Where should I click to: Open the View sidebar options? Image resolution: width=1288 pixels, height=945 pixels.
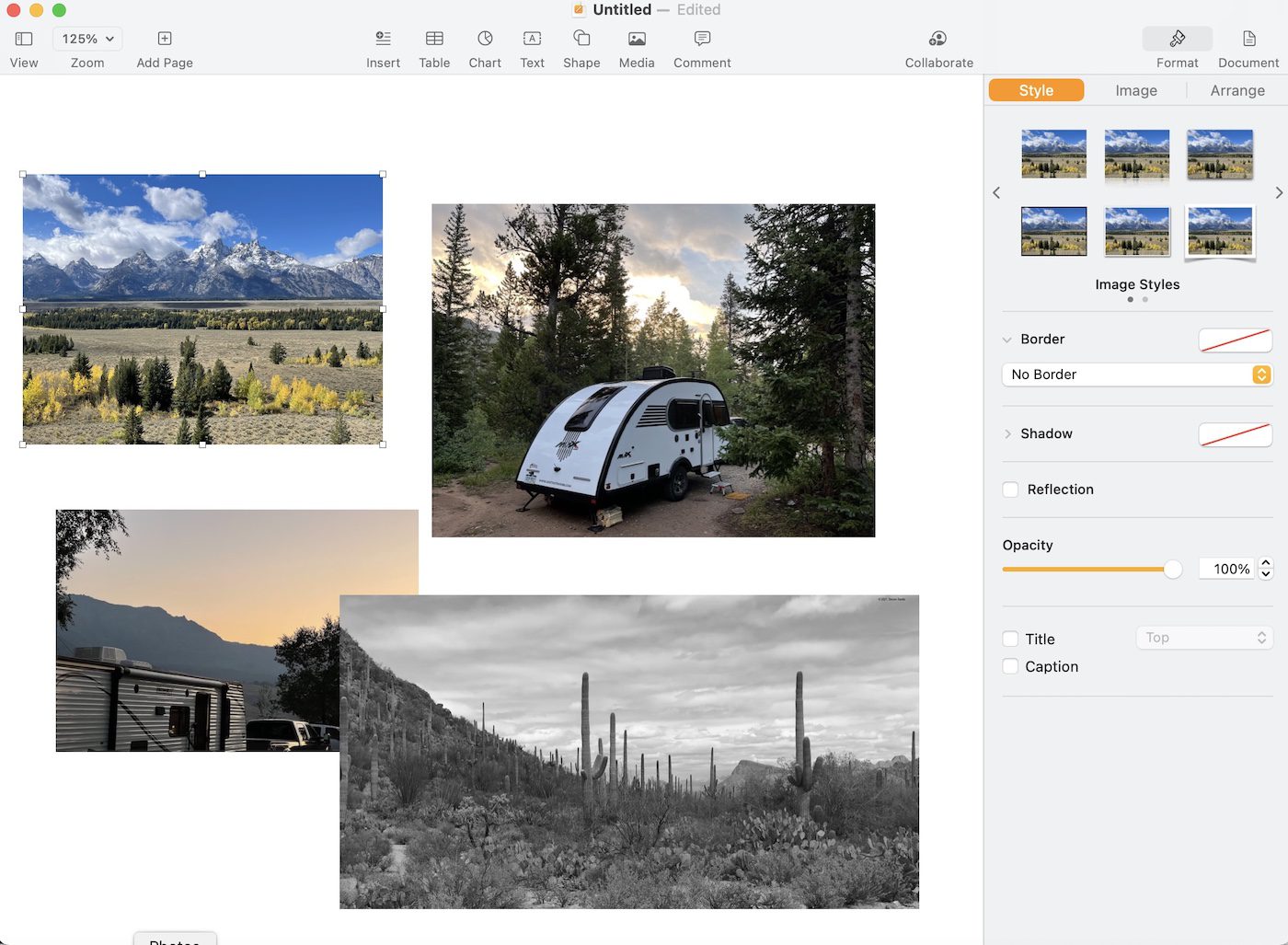point(24,39)
